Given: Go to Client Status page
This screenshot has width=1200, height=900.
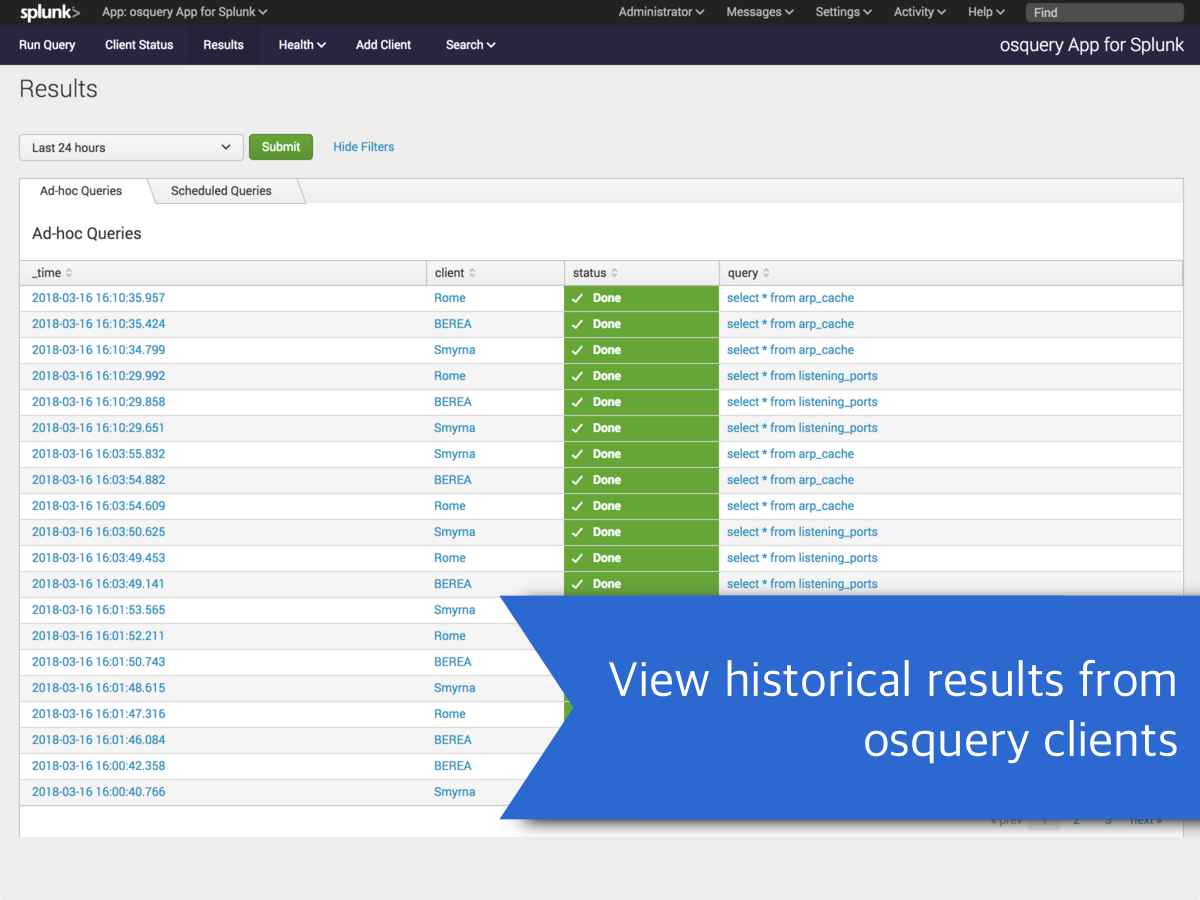Looking at the screenshot, I should (139, 45).
